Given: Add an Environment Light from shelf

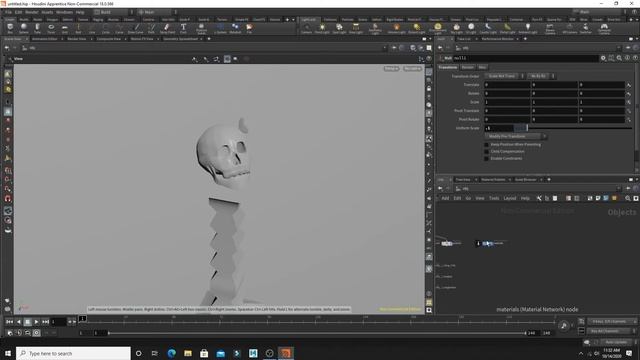Looking at the screenshot, I should pyautogui.click(x=438, y=28).
